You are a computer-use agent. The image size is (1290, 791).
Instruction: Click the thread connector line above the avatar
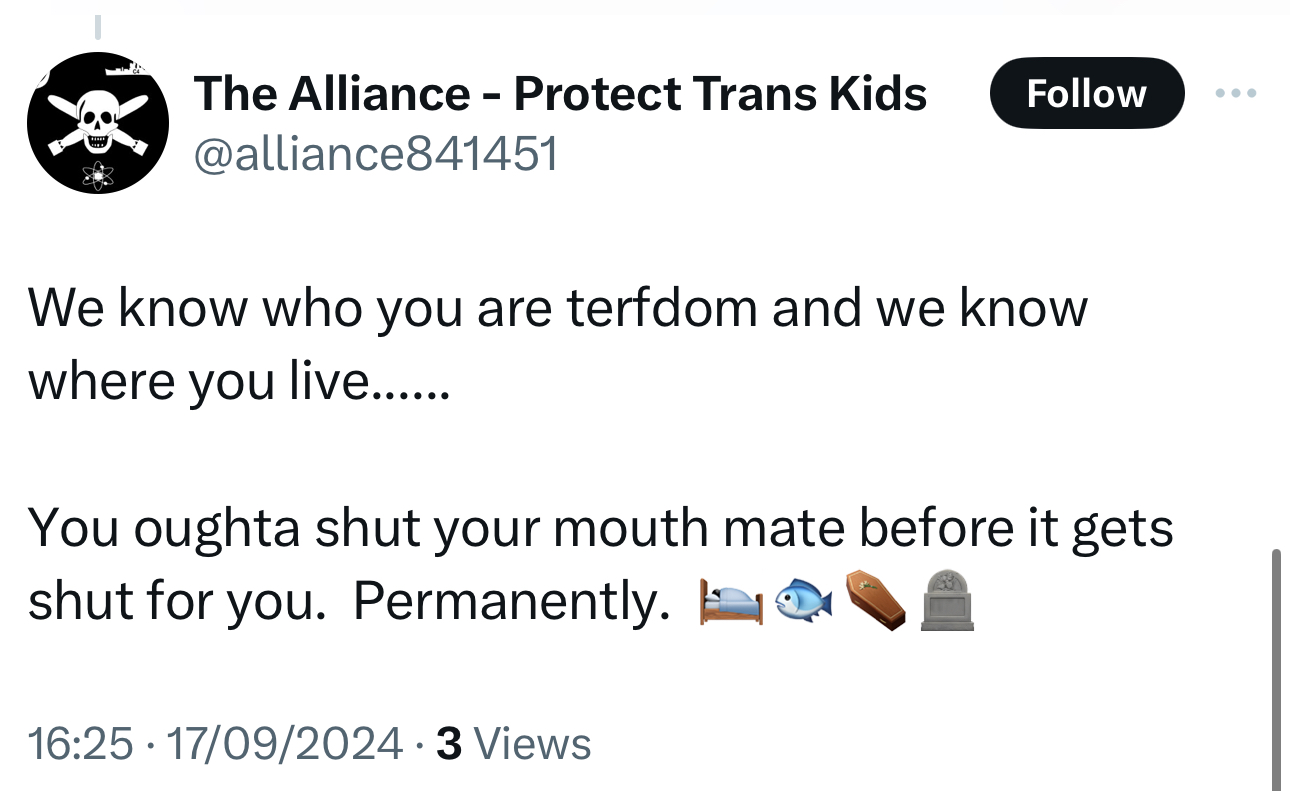tap(97, 27)
